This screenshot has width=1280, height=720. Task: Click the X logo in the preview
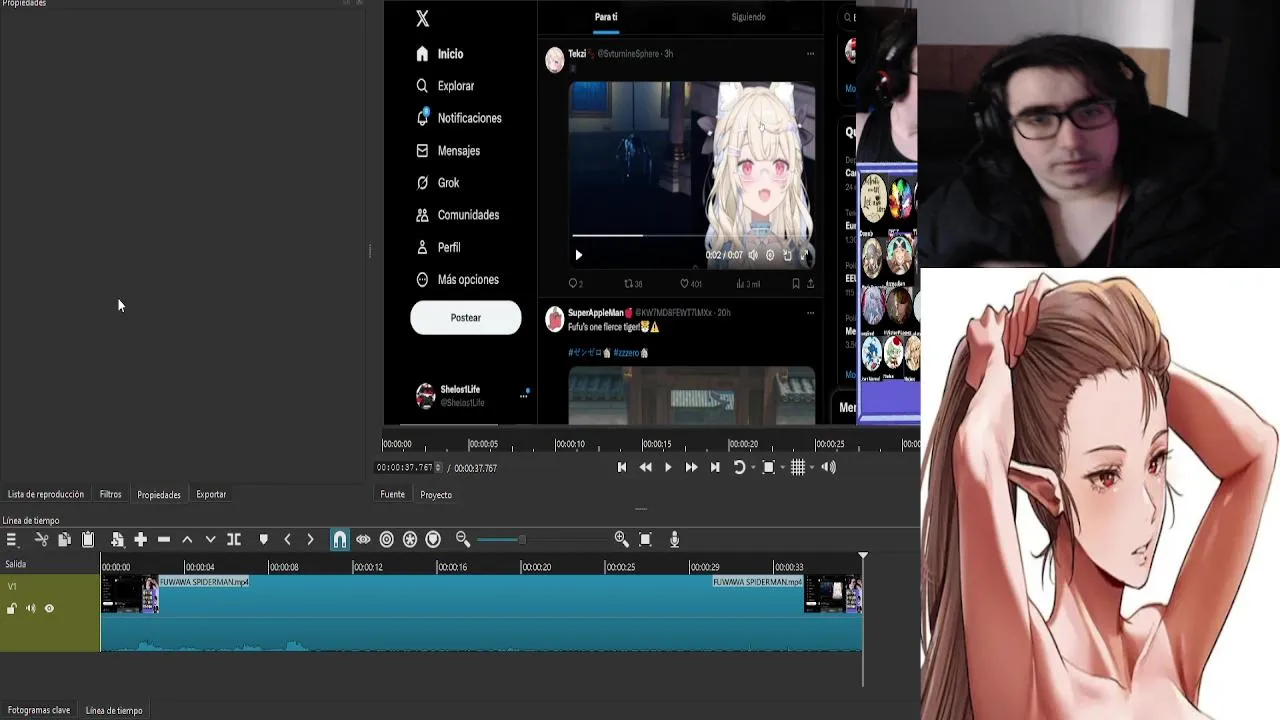[422, 18]
